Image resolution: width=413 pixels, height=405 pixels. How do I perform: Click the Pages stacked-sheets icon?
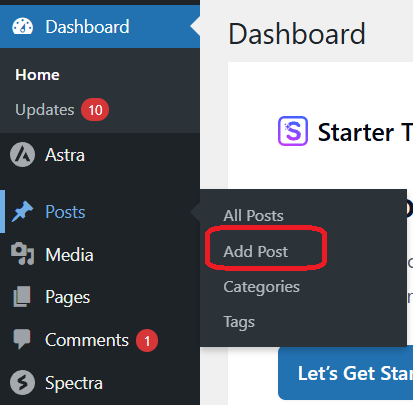click(22, 297)
